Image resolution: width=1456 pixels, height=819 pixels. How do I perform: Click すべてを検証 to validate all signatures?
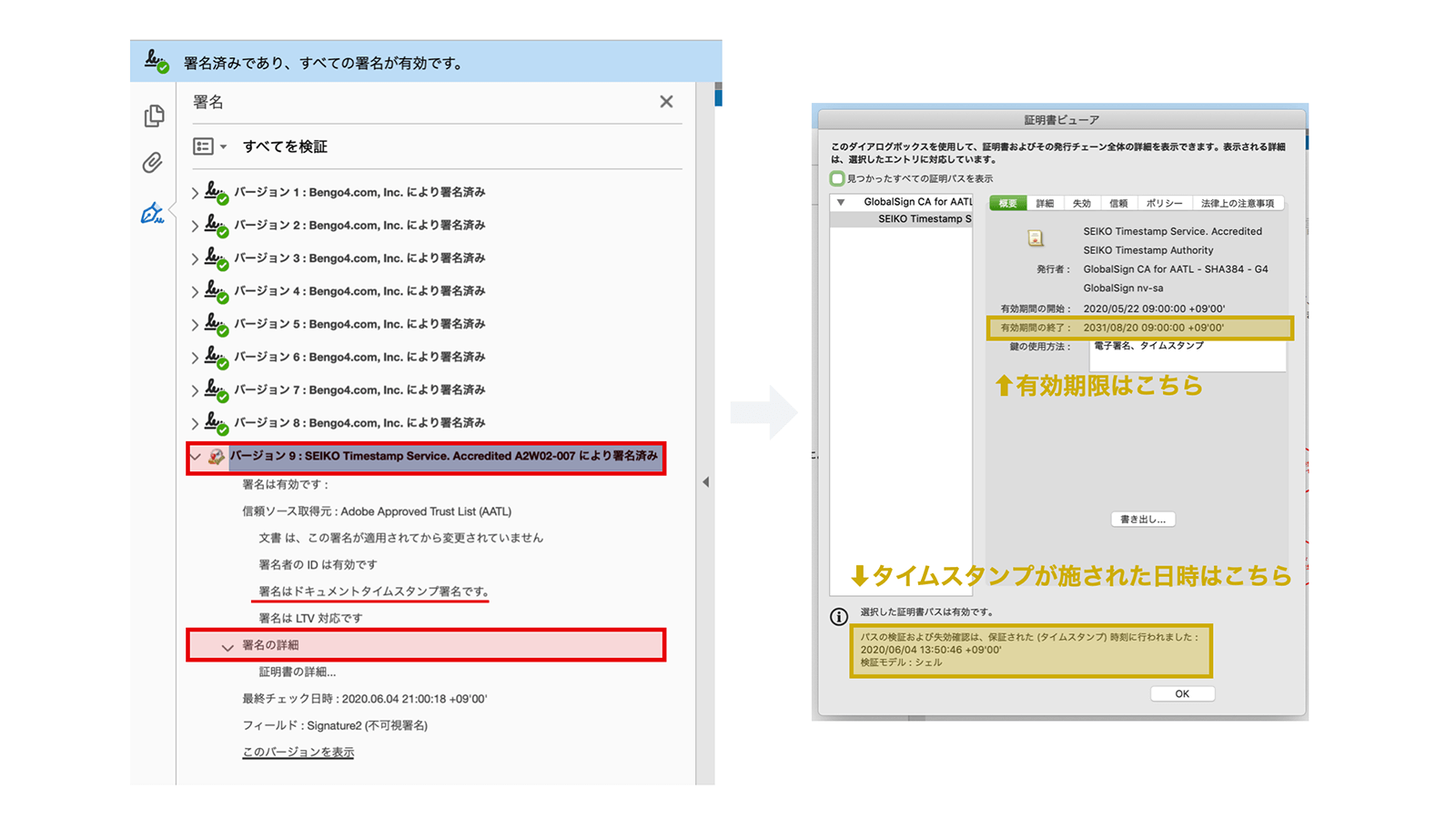(x=285, y=147)
